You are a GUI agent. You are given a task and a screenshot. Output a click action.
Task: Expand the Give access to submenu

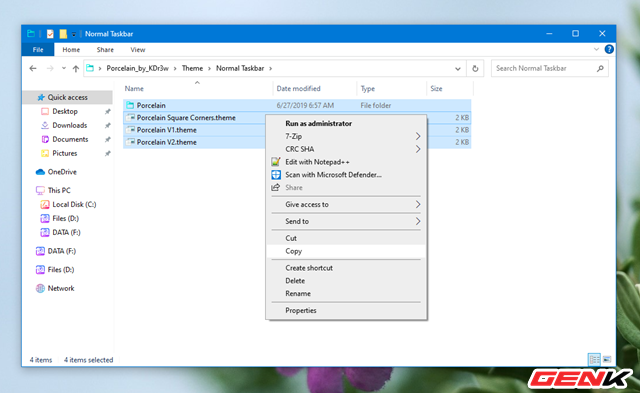click(x=346, y=204)
